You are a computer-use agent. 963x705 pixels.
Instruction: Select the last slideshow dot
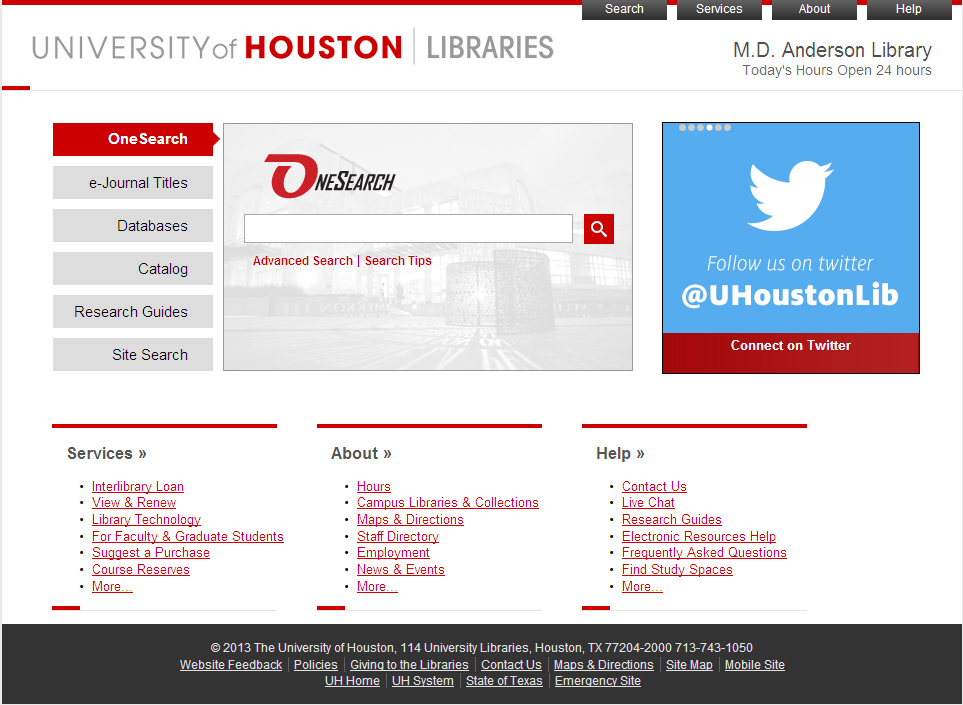[x=727, y=128]
